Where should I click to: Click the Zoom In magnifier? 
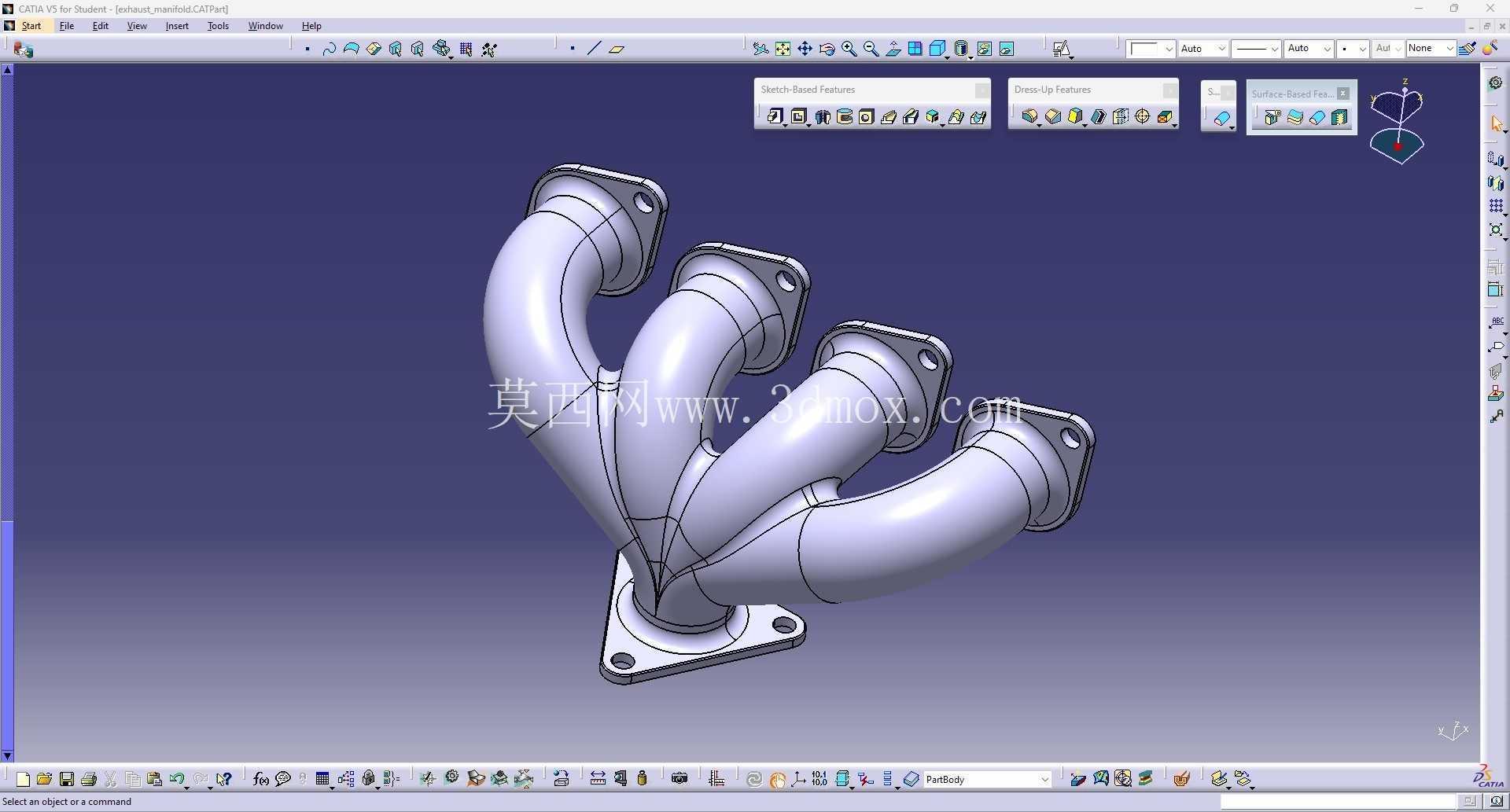(849, 49)
